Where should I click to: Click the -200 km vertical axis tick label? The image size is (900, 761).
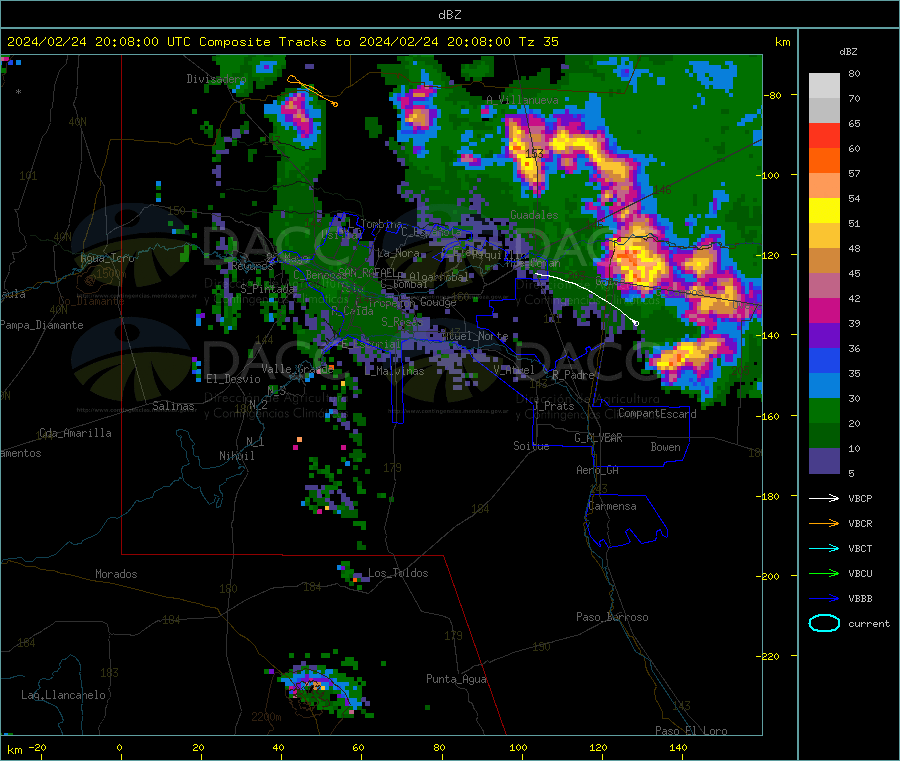pos(770,577)
